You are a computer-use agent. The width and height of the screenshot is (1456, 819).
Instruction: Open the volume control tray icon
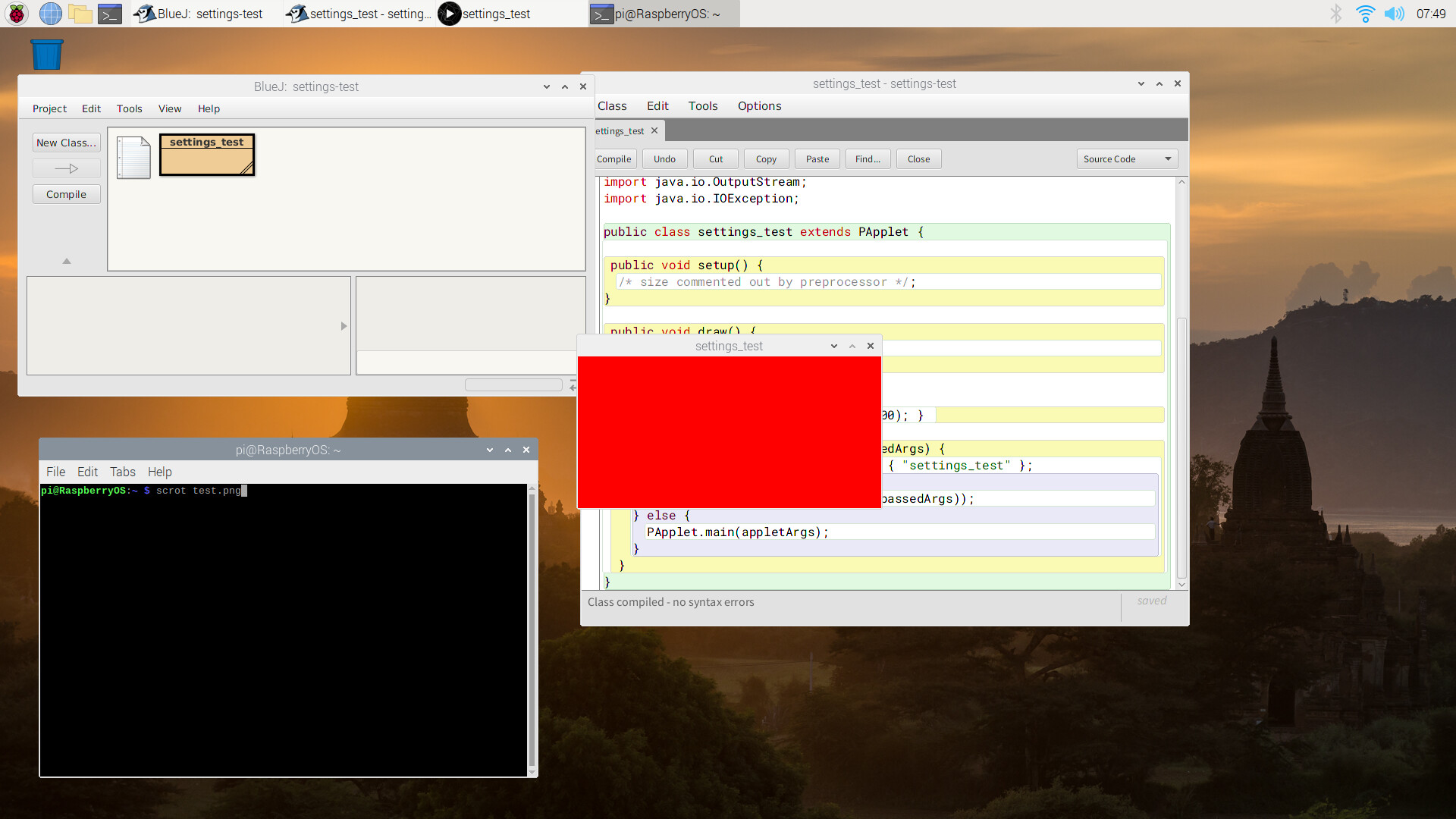[1394, 14]
